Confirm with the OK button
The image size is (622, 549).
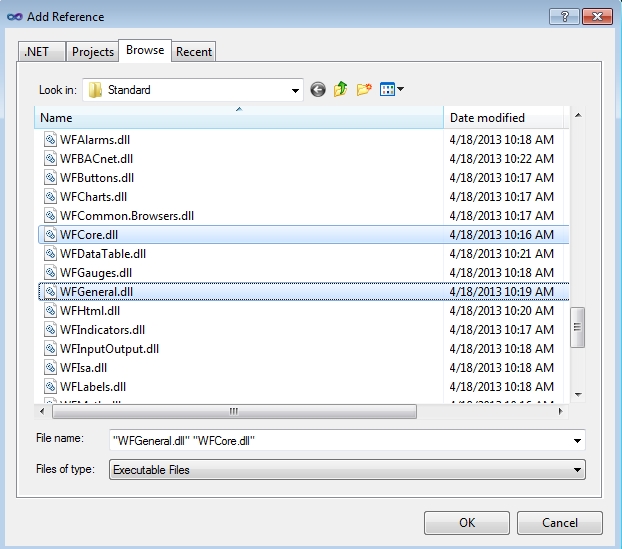point(467,523)
